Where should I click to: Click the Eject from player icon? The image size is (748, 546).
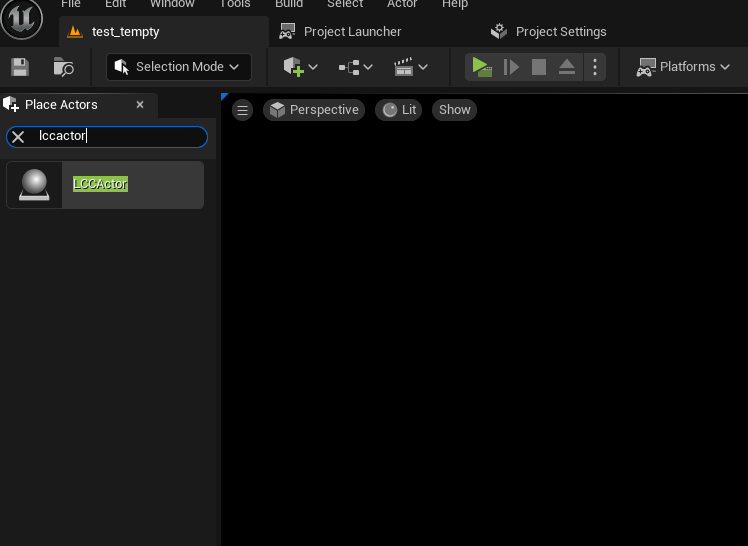click(x=567, y=67)
